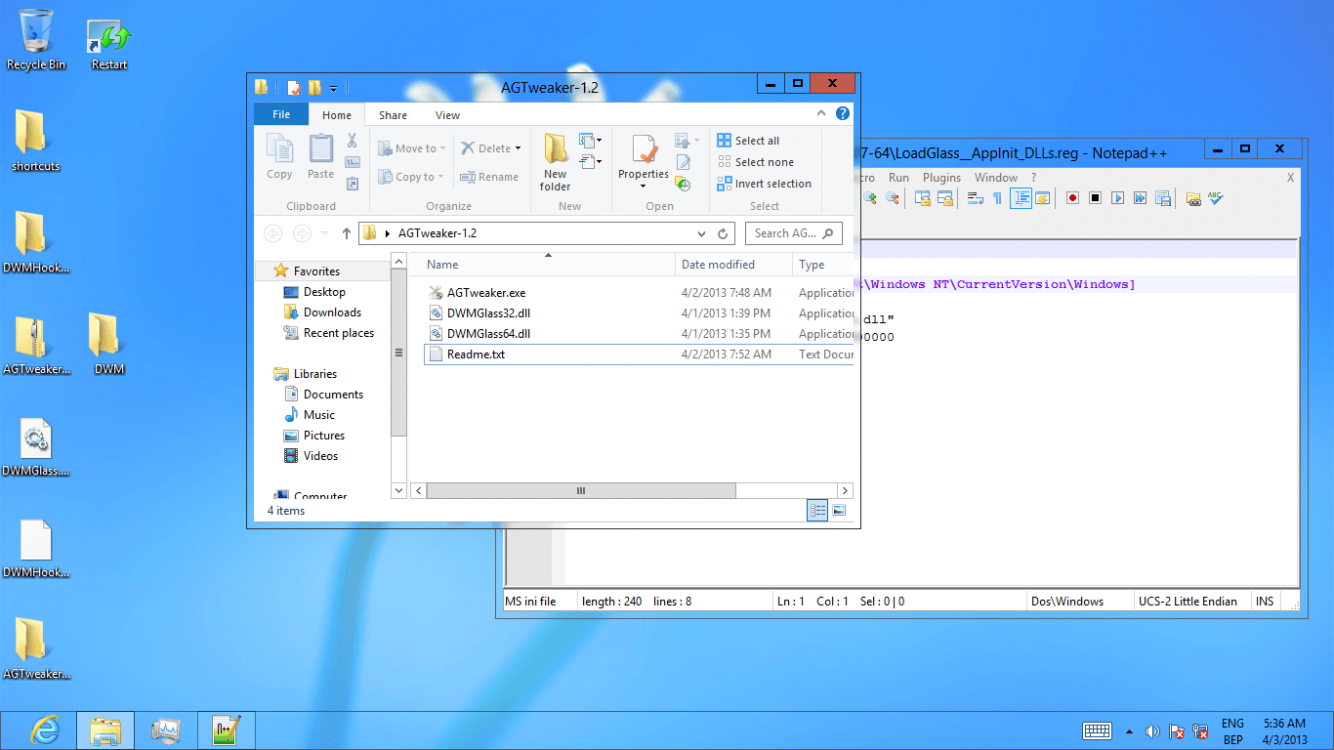
Task: Expand address bar previous locations dropdown
Action: 702,234
